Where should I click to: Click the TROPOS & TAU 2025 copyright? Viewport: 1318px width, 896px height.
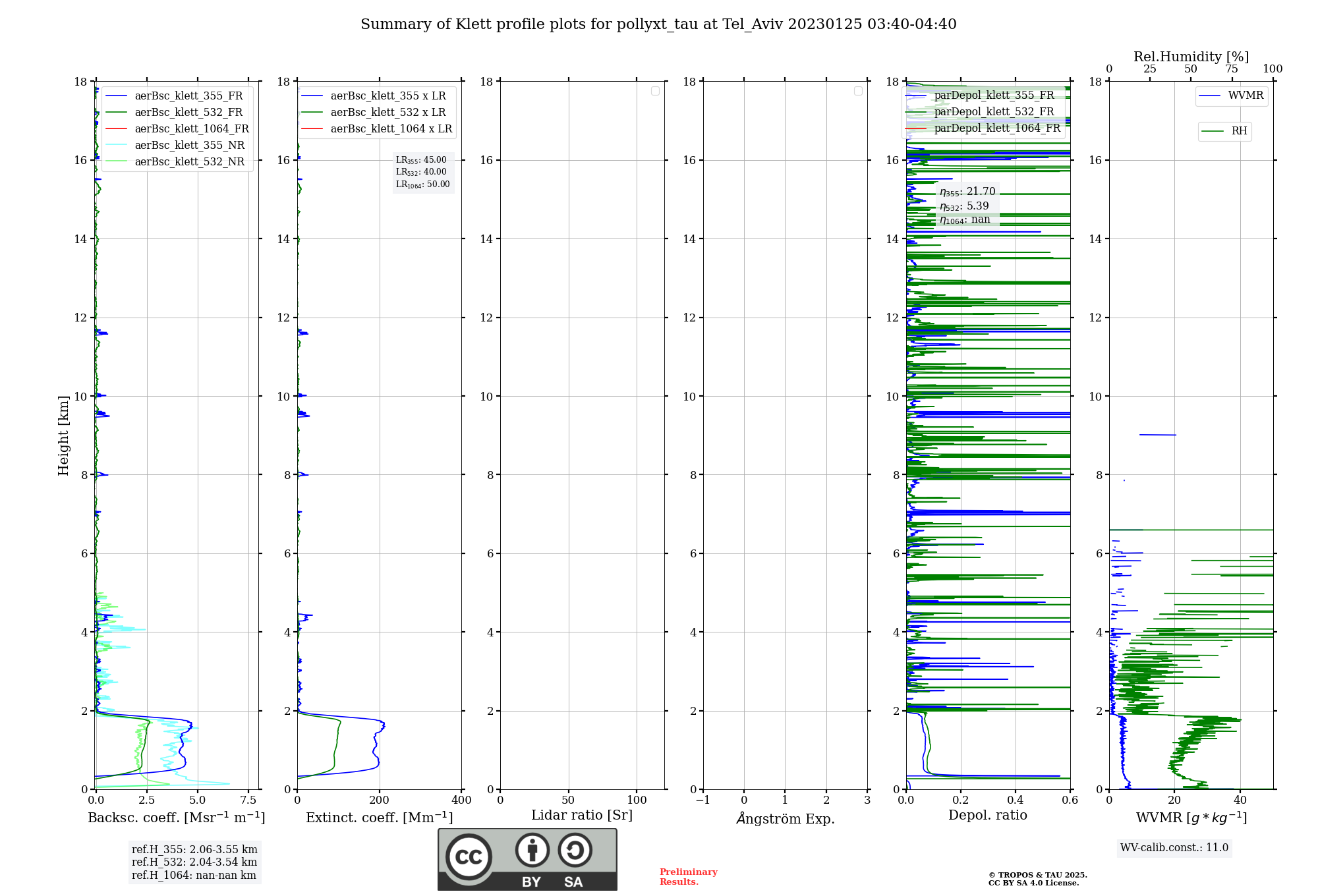pyautogui.click(x=1037, y=875)
